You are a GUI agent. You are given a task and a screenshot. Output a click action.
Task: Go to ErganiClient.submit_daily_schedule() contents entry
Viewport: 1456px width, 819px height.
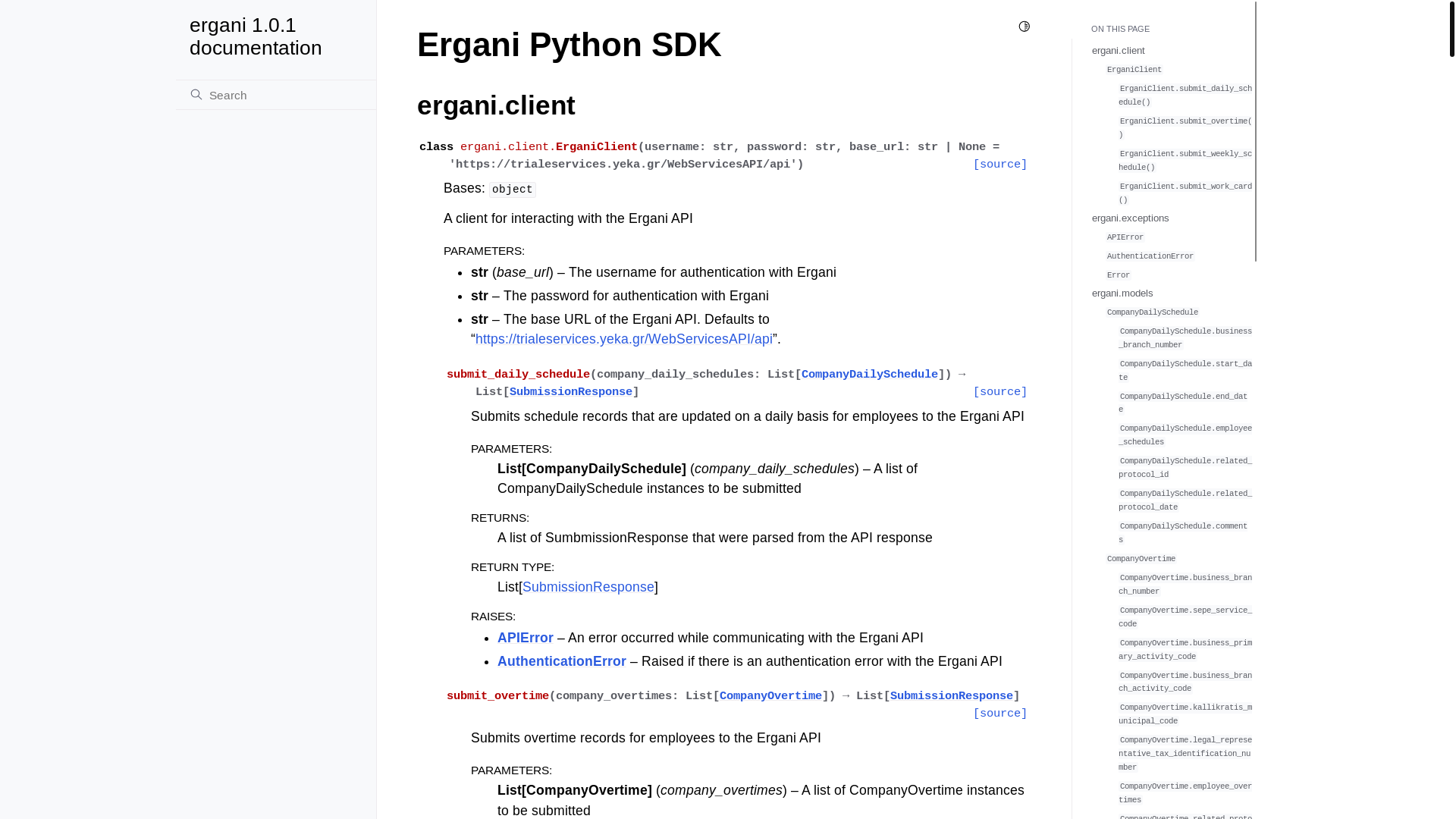point(1185,96)
